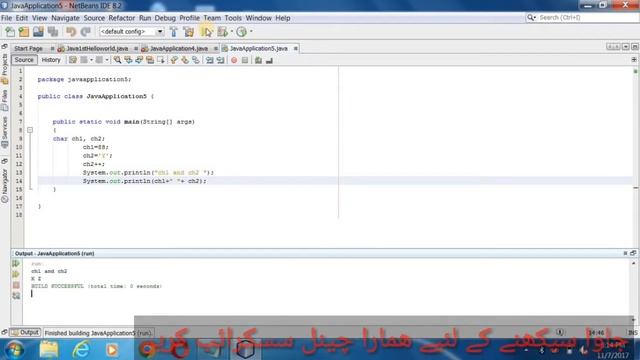
Task: Click the Save All toolbar icon
Action: click(x=53, y=31)
